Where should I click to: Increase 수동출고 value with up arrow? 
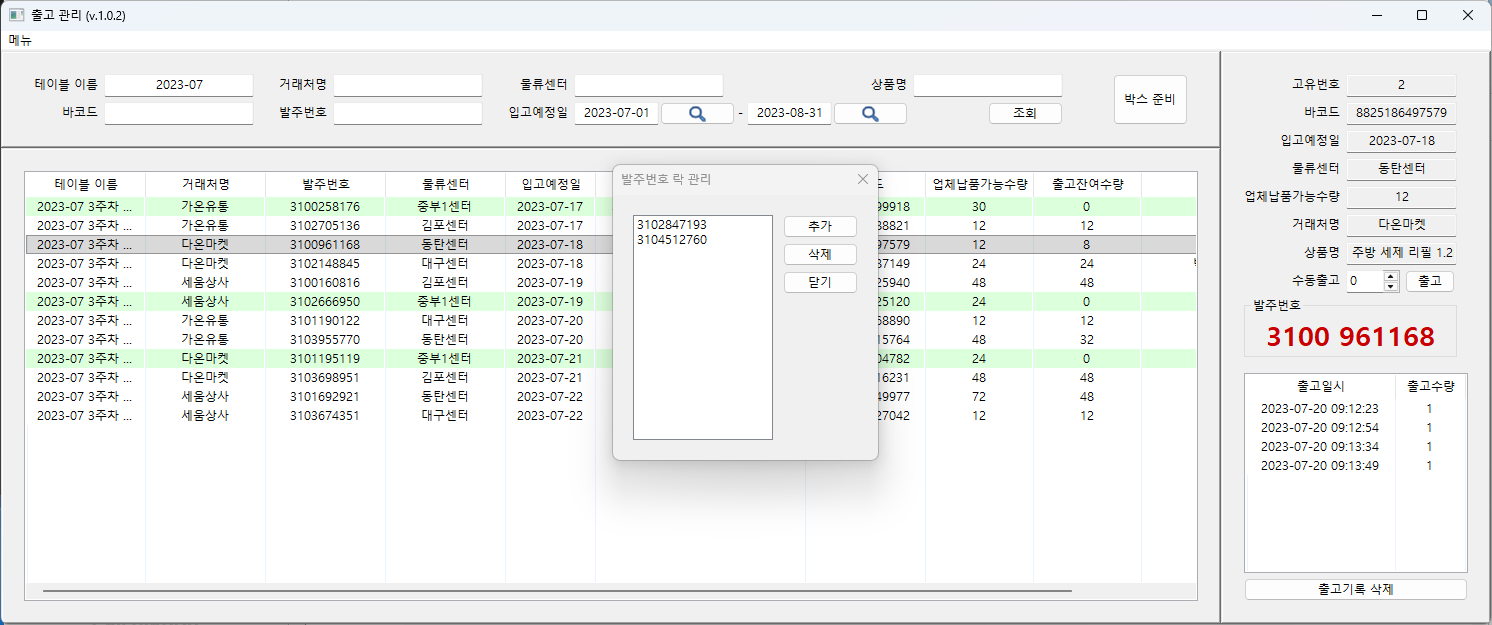pos(1390,277)
